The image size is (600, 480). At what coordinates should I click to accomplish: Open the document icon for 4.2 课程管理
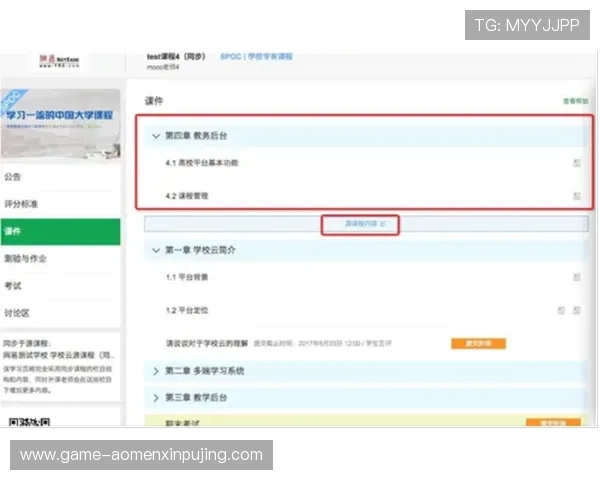point(577,196)
